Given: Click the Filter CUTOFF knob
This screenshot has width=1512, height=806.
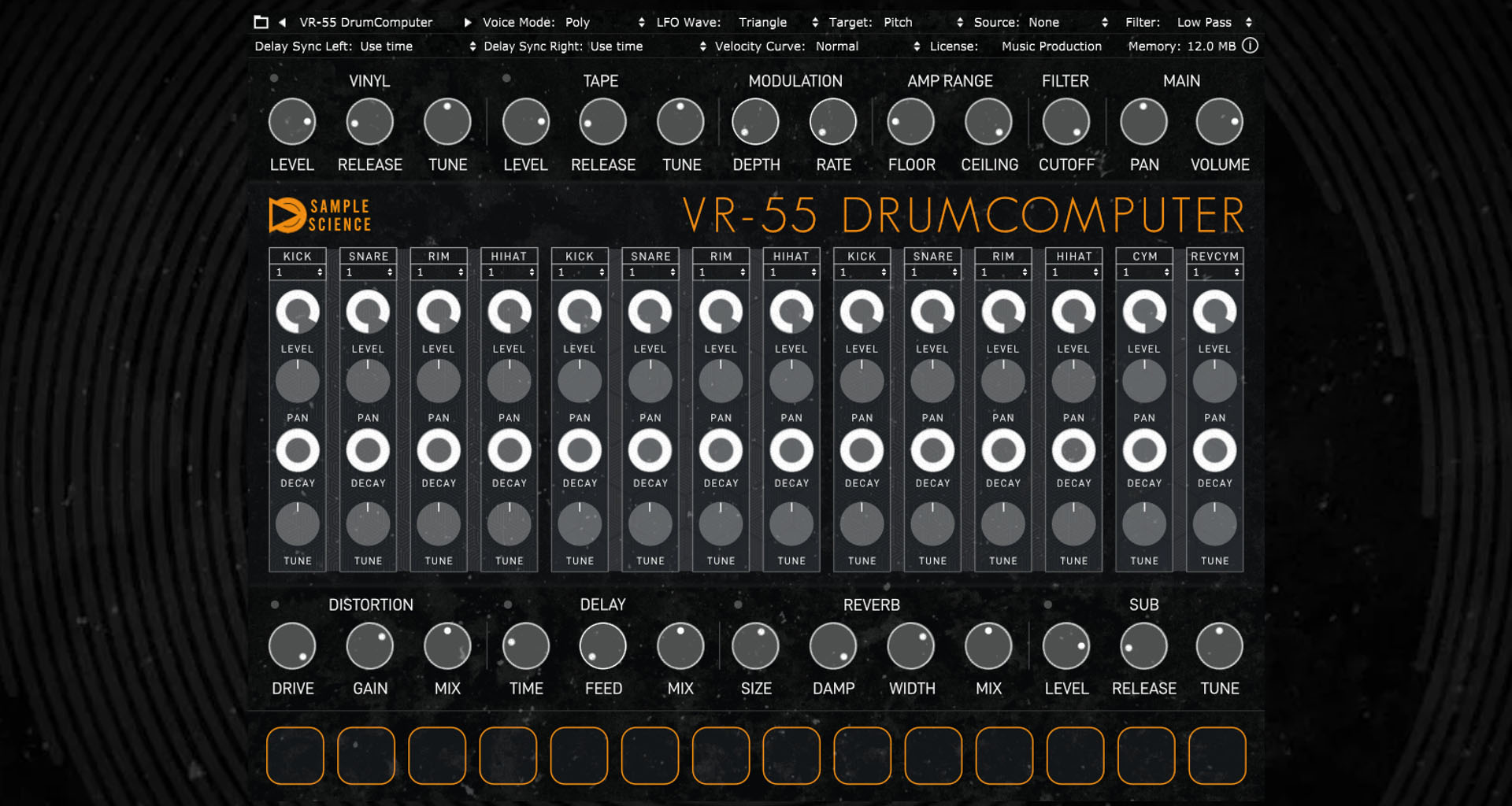Looking at the screenshot, I should [1065, 122].
